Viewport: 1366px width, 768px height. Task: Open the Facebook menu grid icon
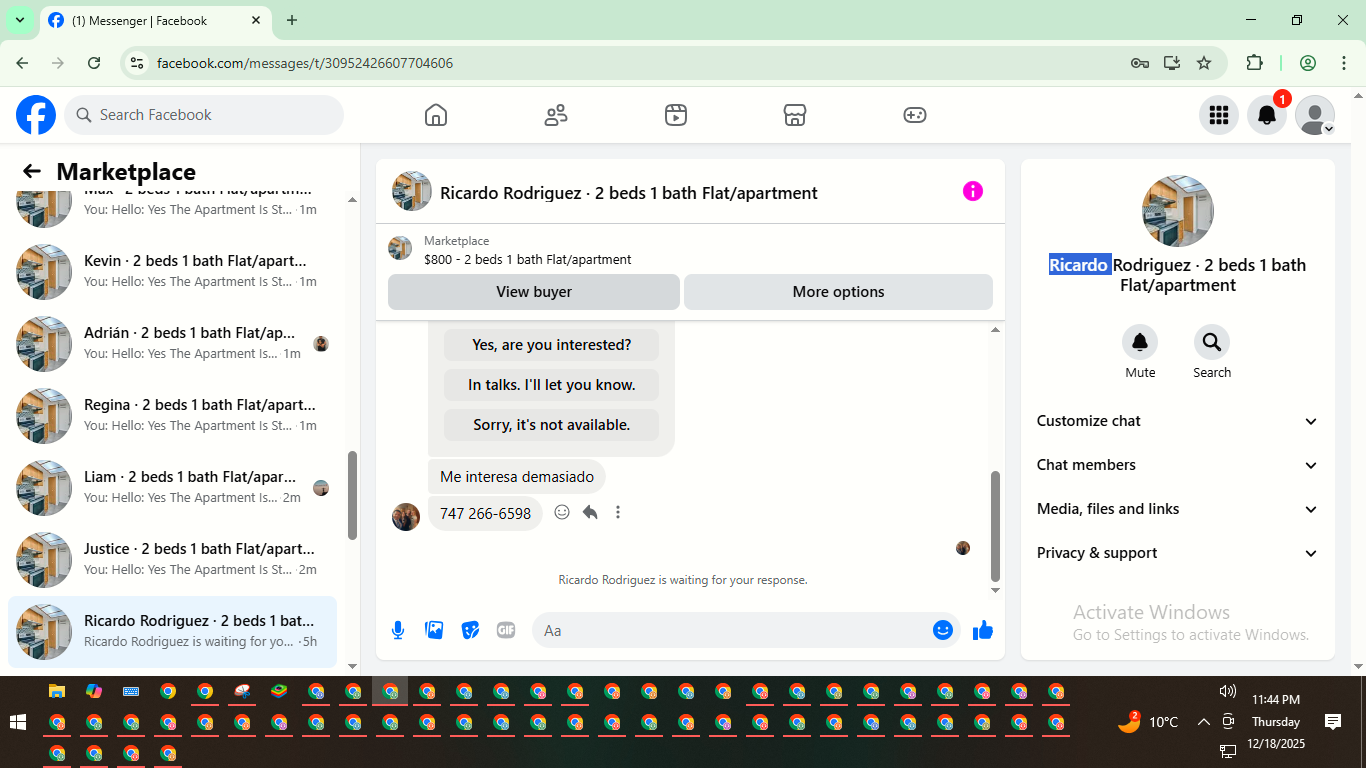[x=1218, y=115]
